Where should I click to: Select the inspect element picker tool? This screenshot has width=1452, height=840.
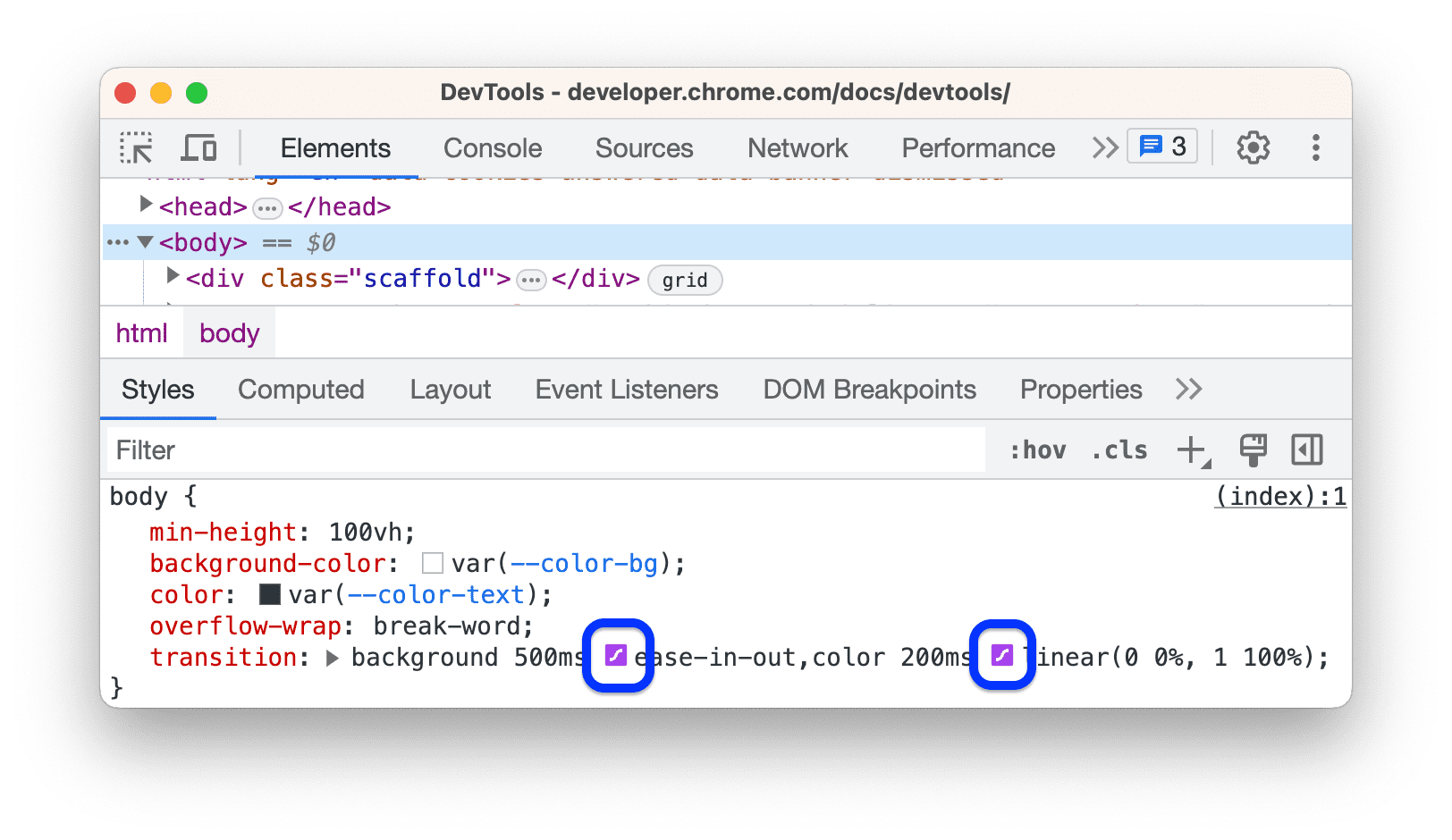tap(135, 147)
